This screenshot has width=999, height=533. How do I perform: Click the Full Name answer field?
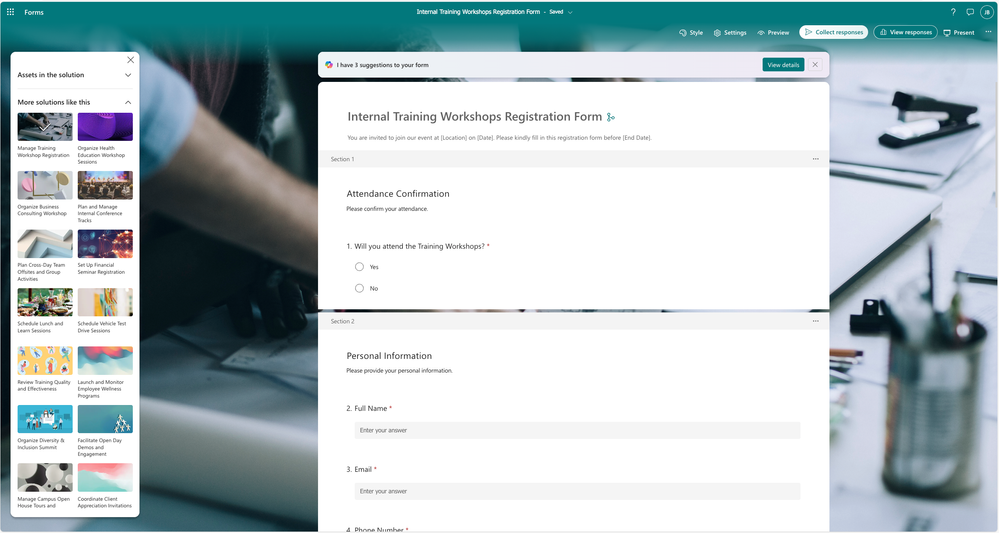[x=577, y=430]
